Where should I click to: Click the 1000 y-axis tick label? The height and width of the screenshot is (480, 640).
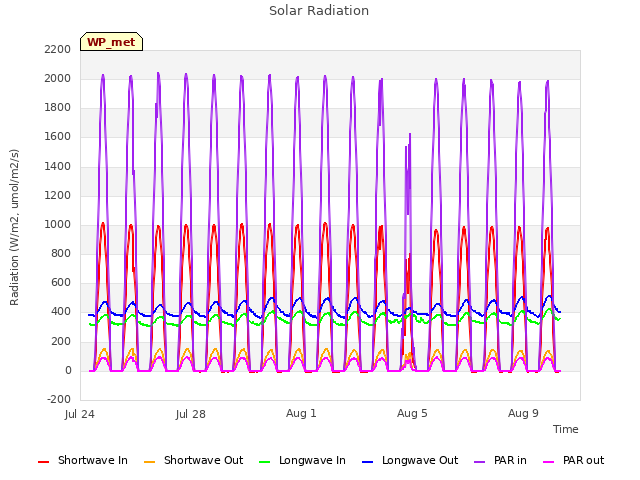58,224
